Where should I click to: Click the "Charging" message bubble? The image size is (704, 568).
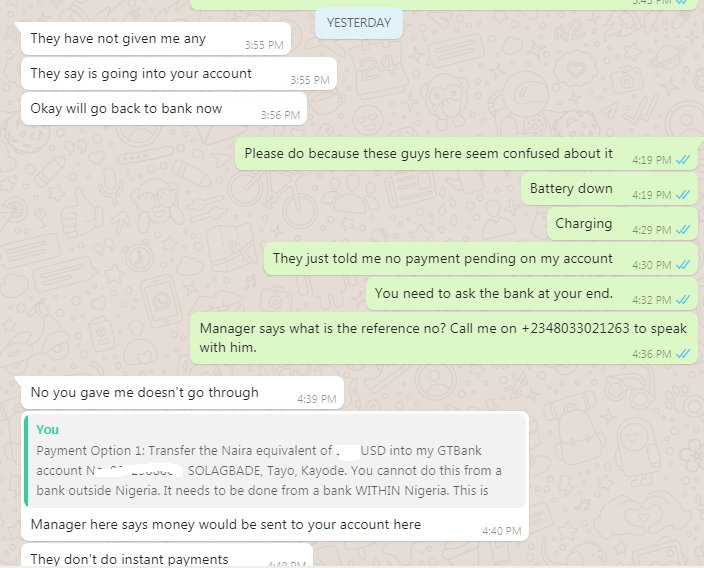[x=622, y=224]
